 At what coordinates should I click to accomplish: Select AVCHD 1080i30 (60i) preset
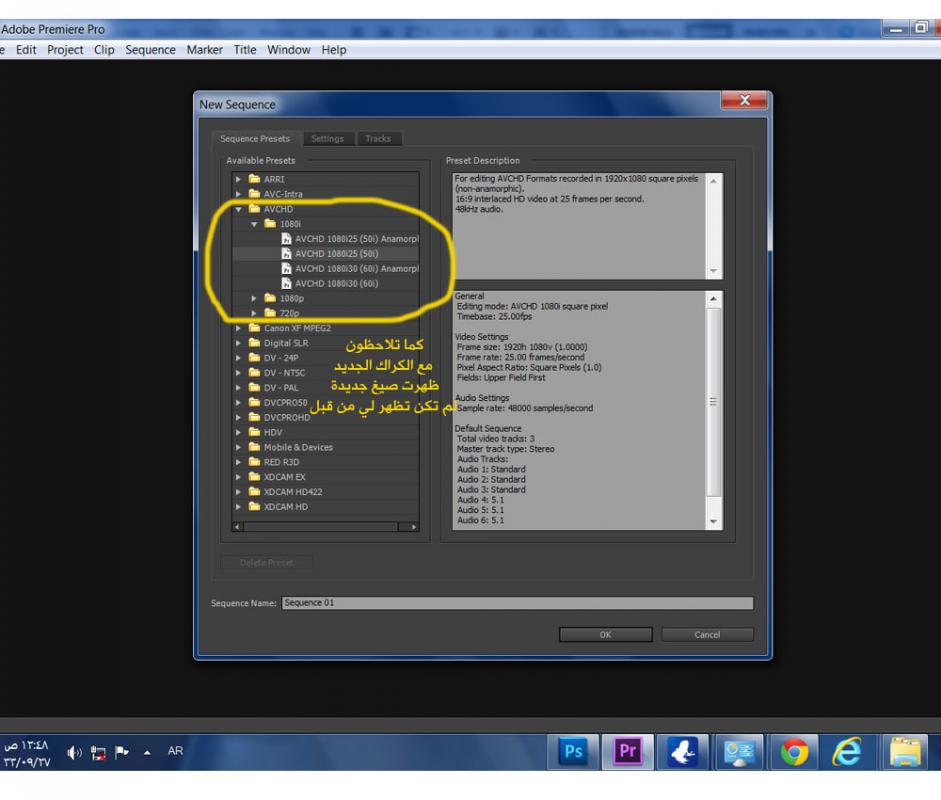pyautogui.click(x=329, y=284)
